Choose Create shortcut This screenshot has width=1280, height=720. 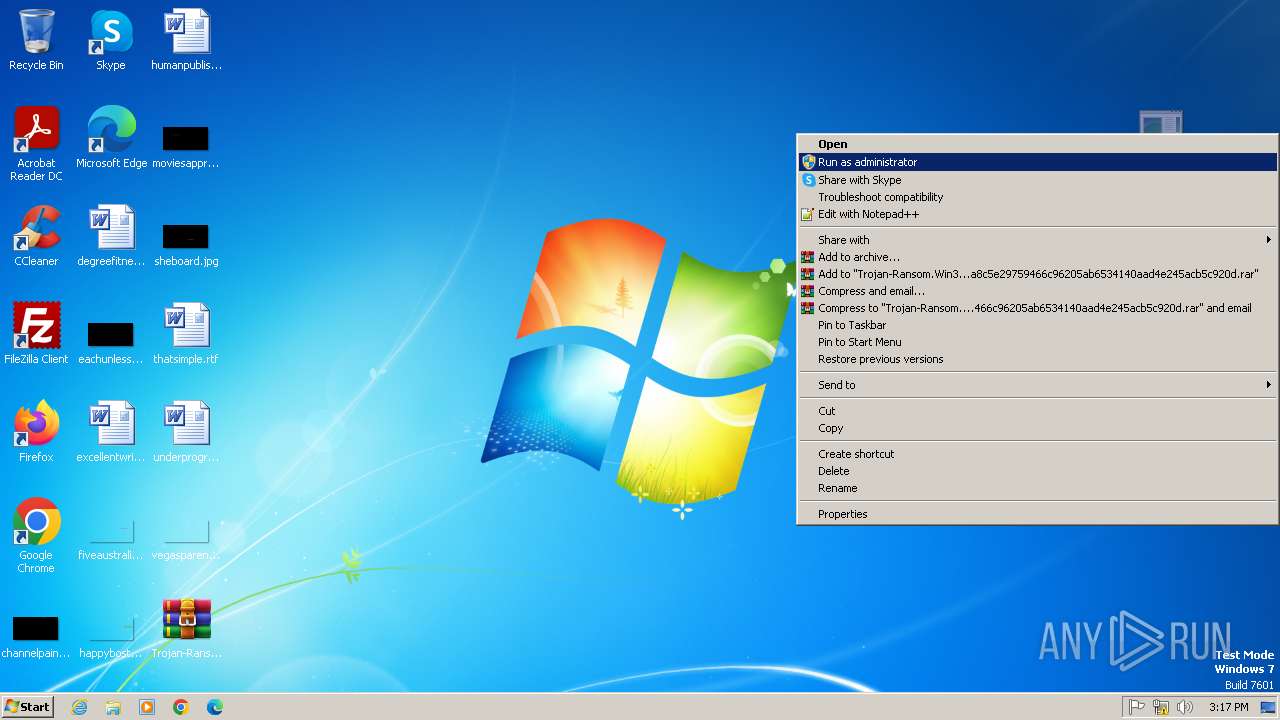click(x=1037, y=454)
